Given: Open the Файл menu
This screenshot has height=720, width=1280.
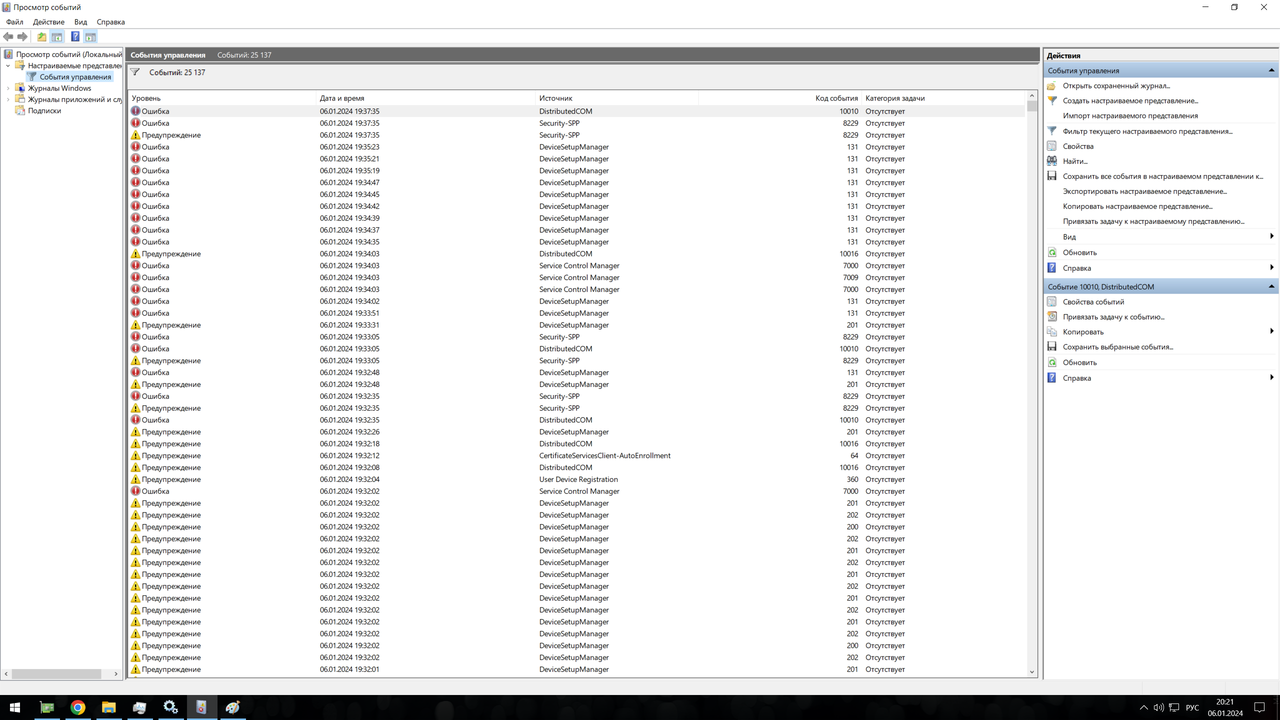Looking at the screenshot, I should (x=14, y=22).
